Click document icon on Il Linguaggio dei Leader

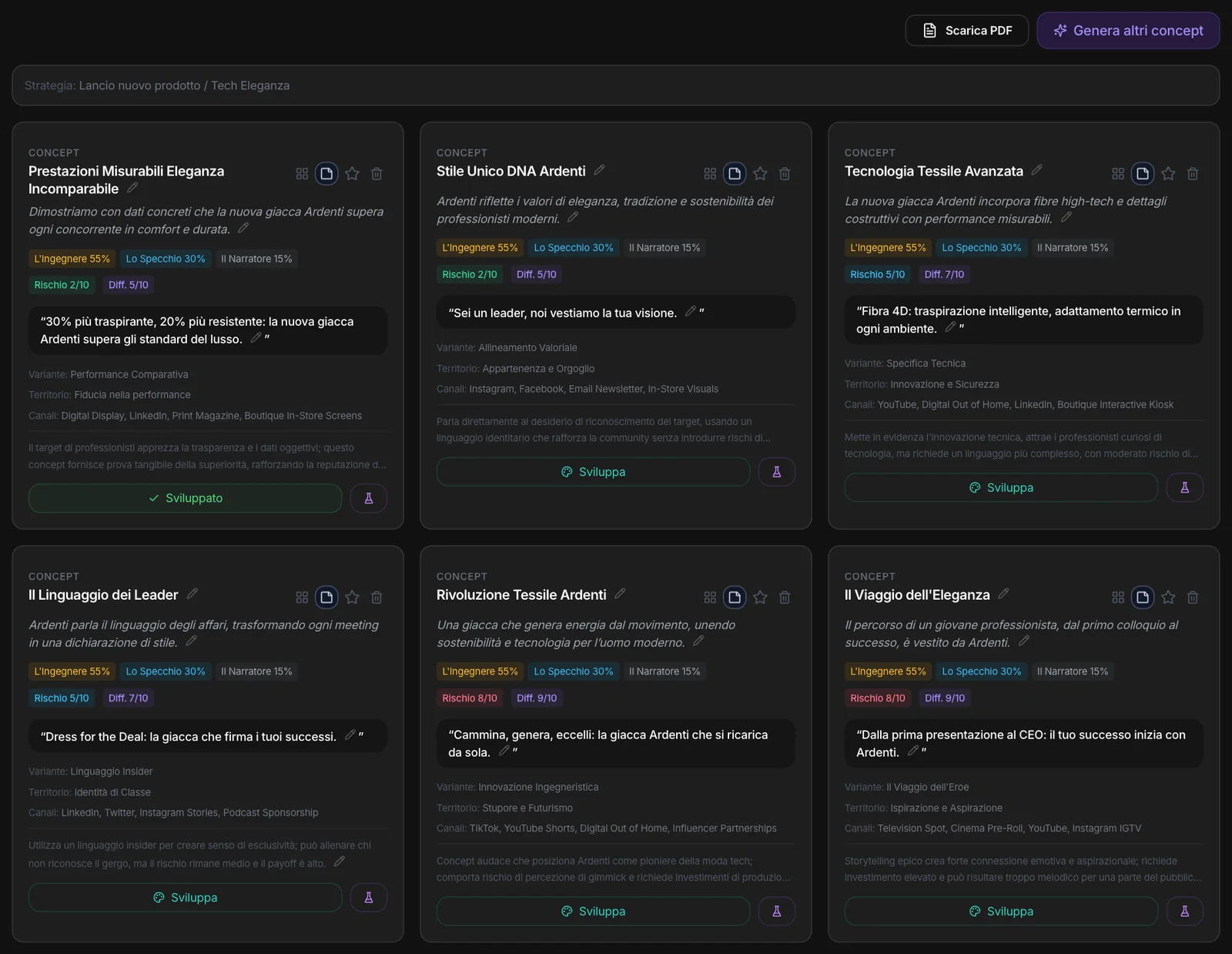(x=326, y=598)
